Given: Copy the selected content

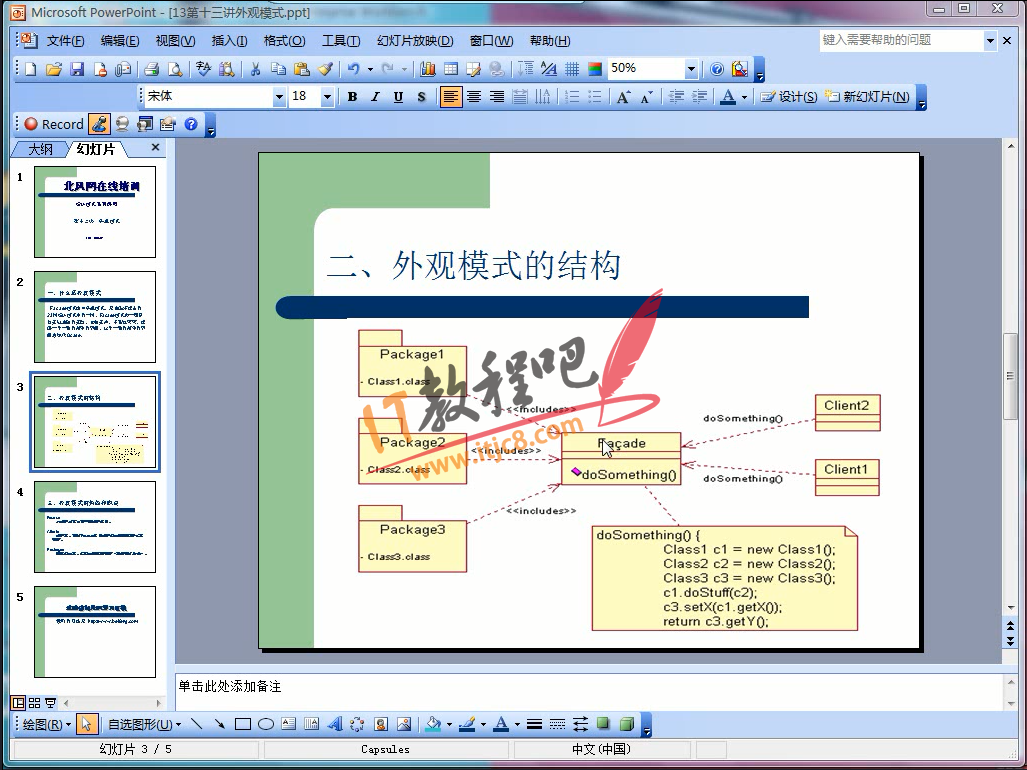Looking at the screenshot, I should pyautogui.click(x=278, y=69).
